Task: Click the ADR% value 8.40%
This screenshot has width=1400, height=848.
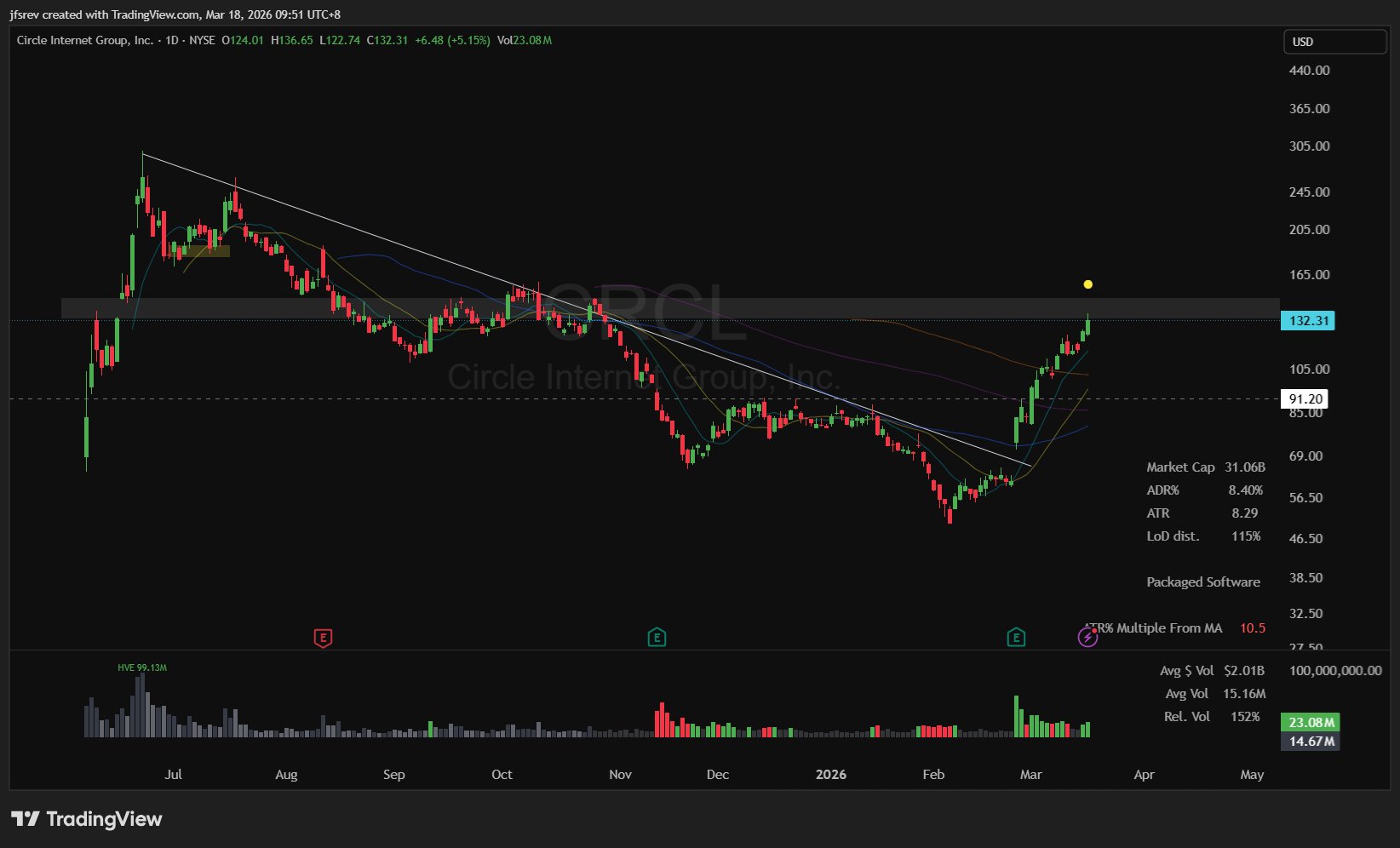Action: 1246,490
